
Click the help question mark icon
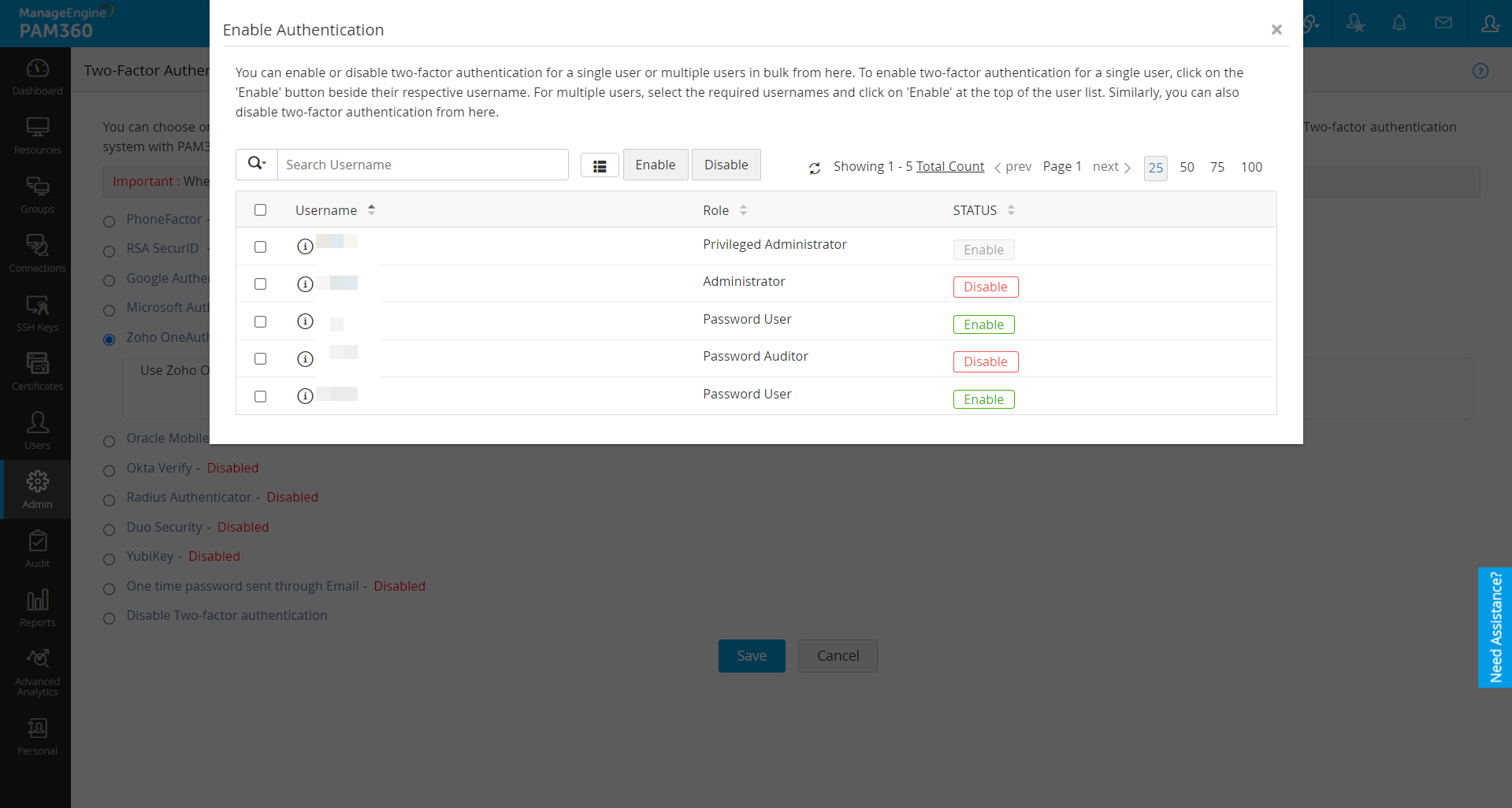(1480, 71)
